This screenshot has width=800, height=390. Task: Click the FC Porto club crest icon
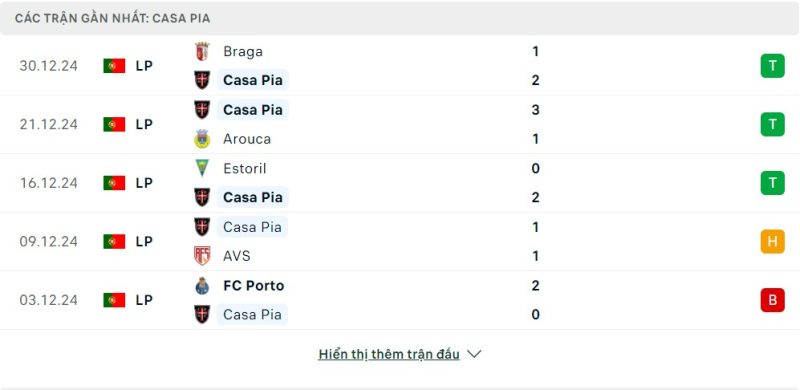tap(202, 285)
